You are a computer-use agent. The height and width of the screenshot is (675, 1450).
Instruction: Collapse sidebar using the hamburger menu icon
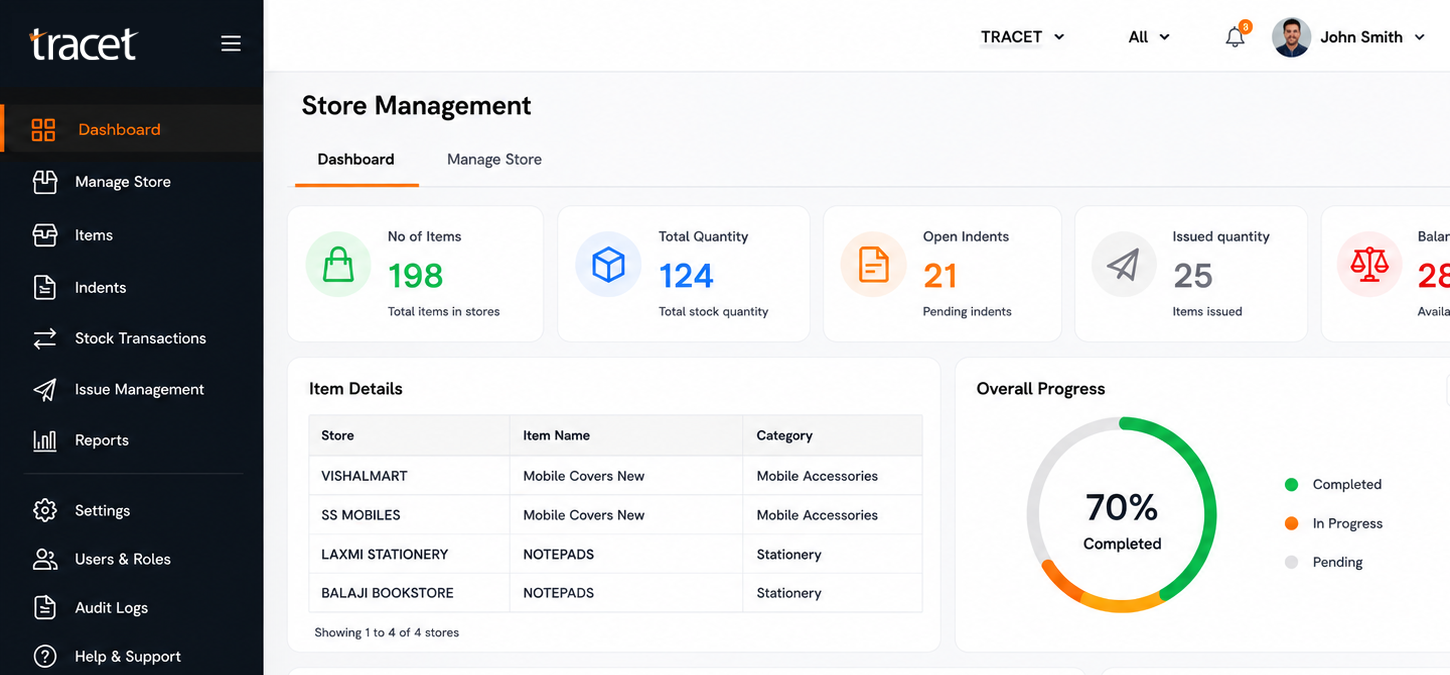coord(231,43)
